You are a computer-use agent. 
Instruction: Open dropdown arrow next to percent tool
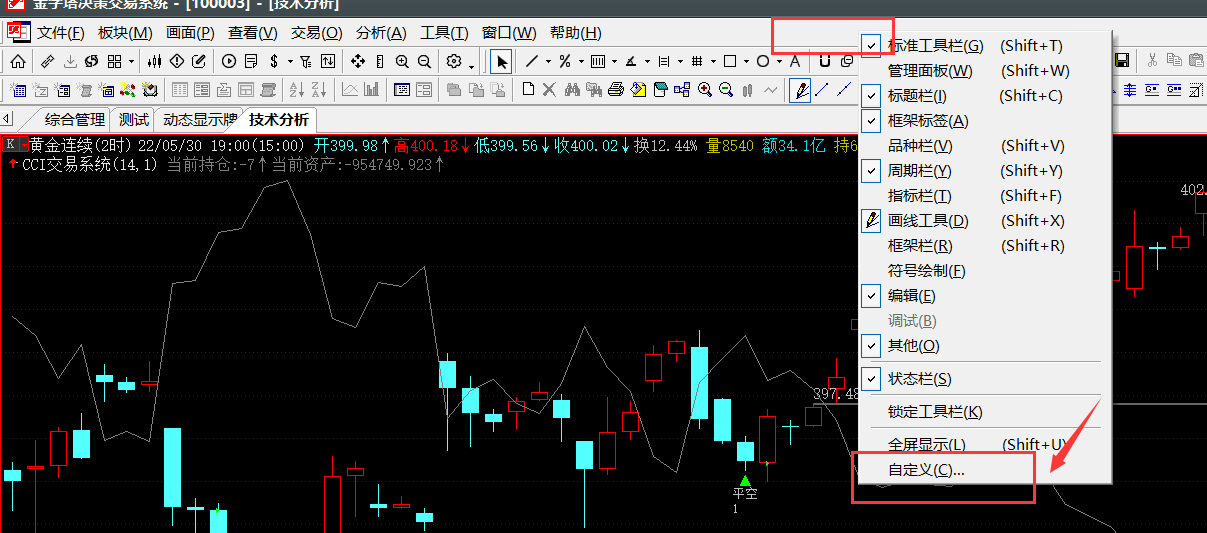click(581, 62)
